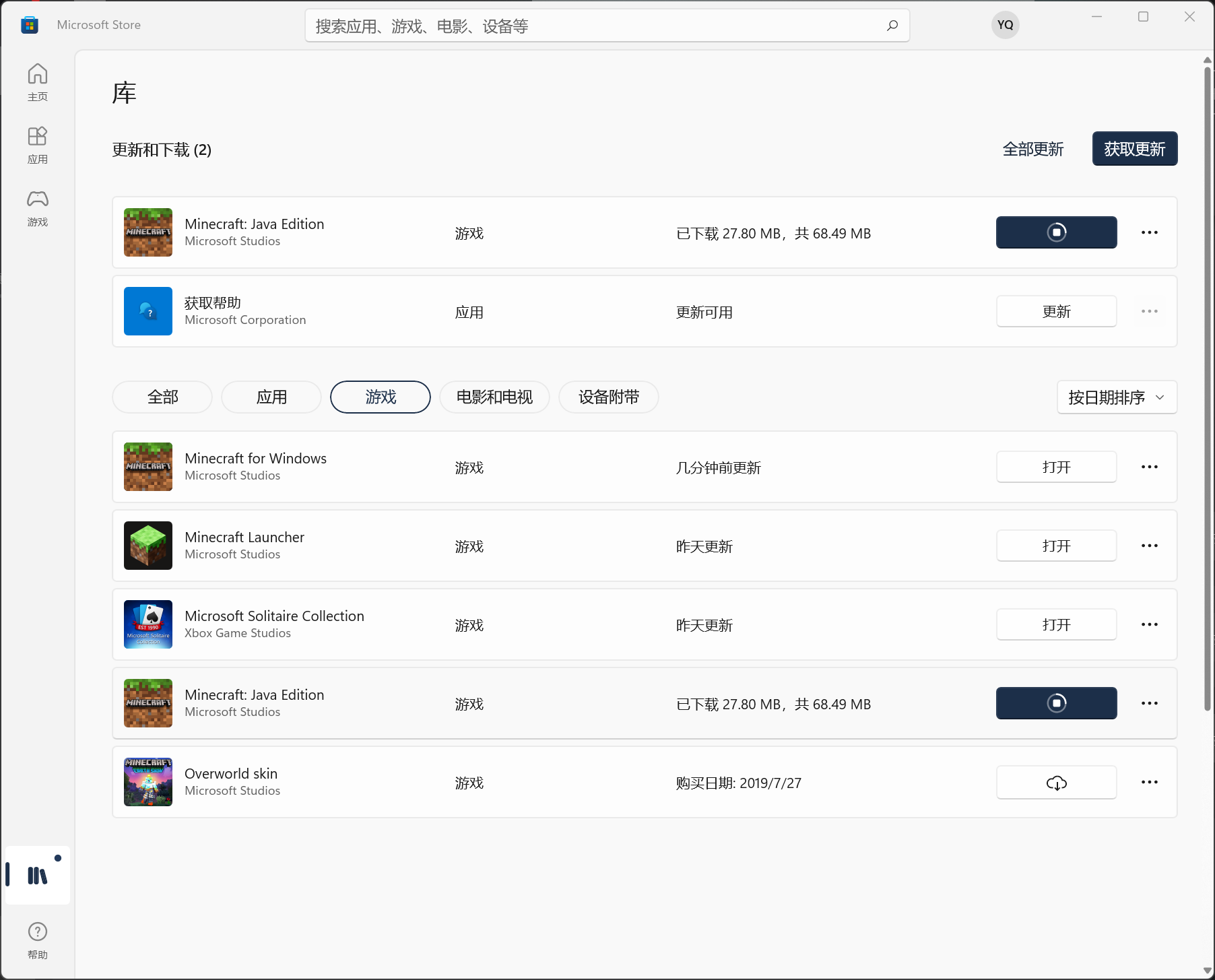Maximize the Microsoft Store window

coord(1143,17)
